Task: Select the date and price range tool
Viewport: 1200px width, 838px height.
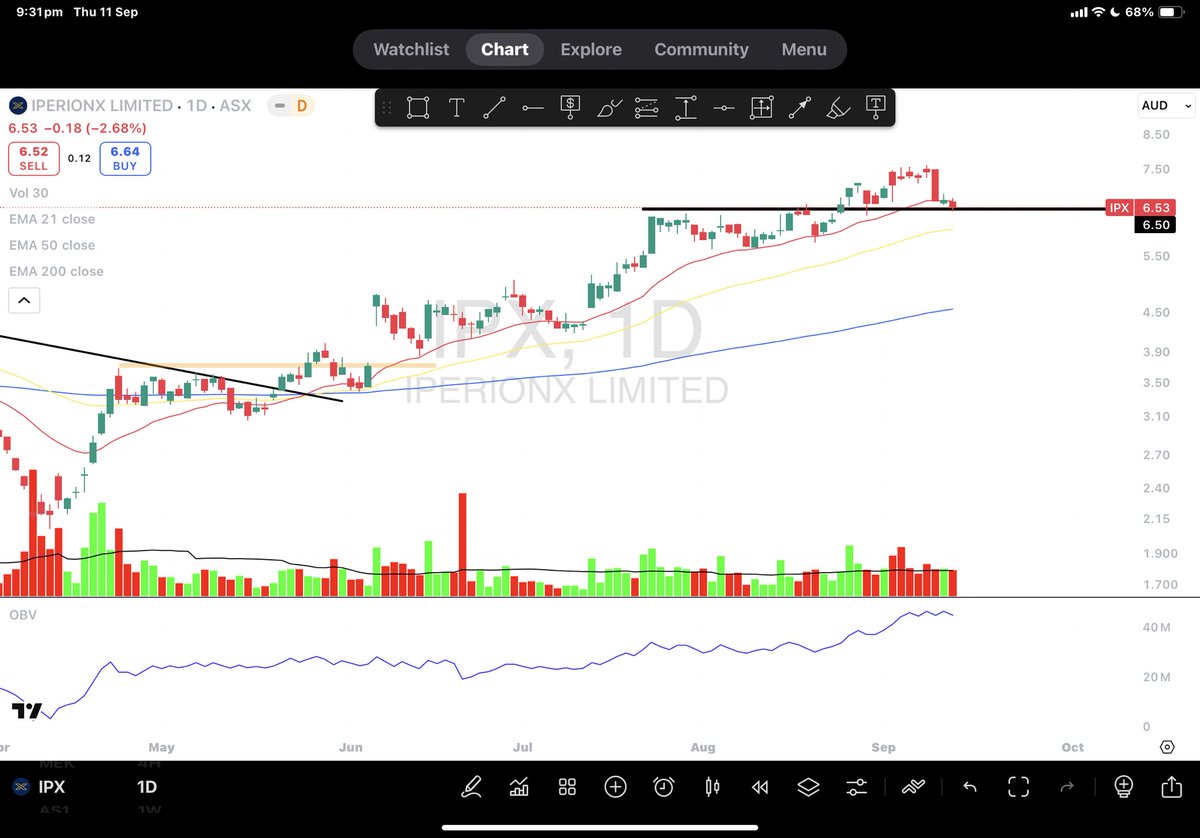Action: pyautogui.click(x=761, y=108)
